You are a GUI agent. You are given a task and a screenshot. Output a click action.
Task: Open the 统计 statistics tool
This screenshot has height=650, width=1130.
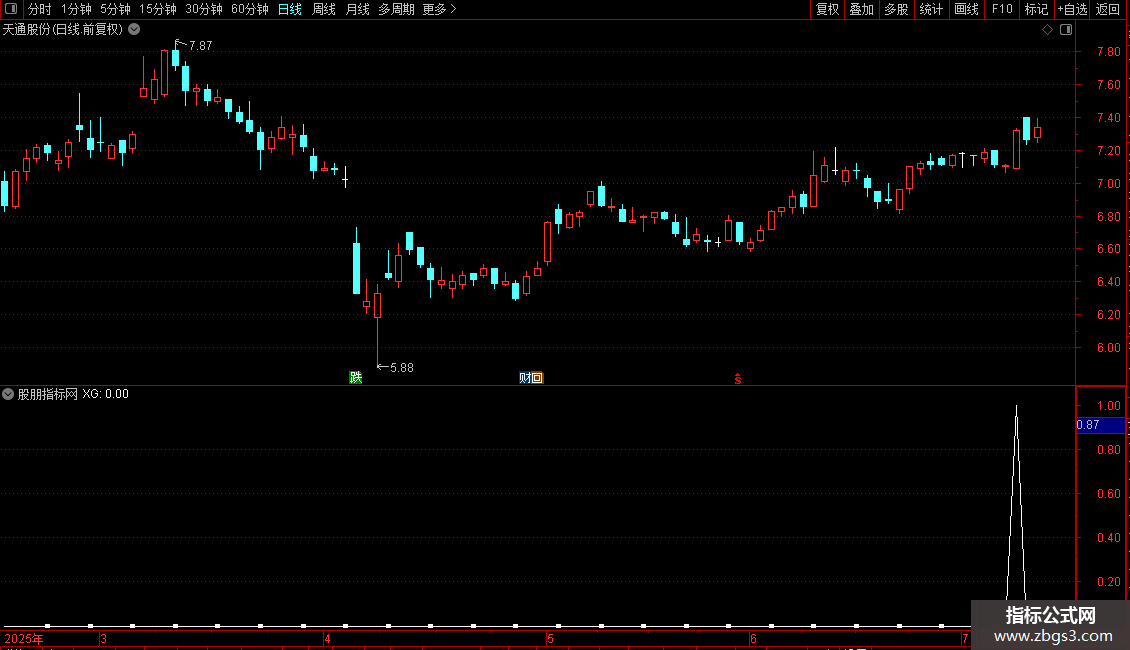(x=931, y=9)
